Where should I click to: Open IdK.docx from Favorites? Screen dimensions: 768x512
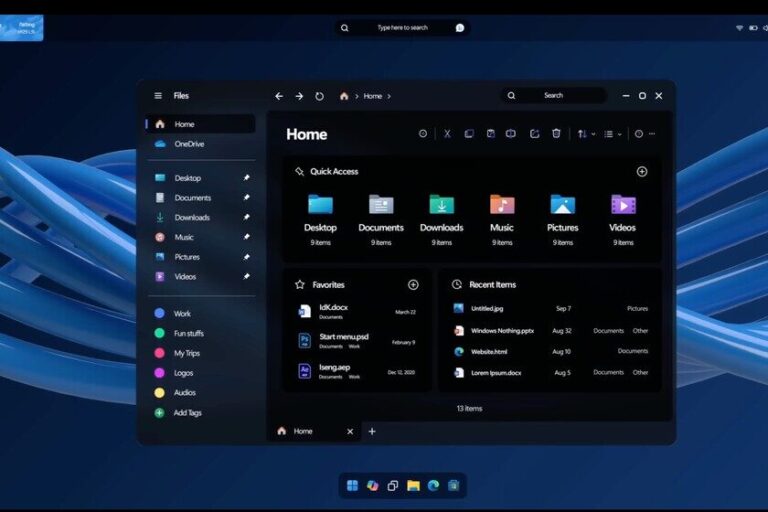pos(357,311)
